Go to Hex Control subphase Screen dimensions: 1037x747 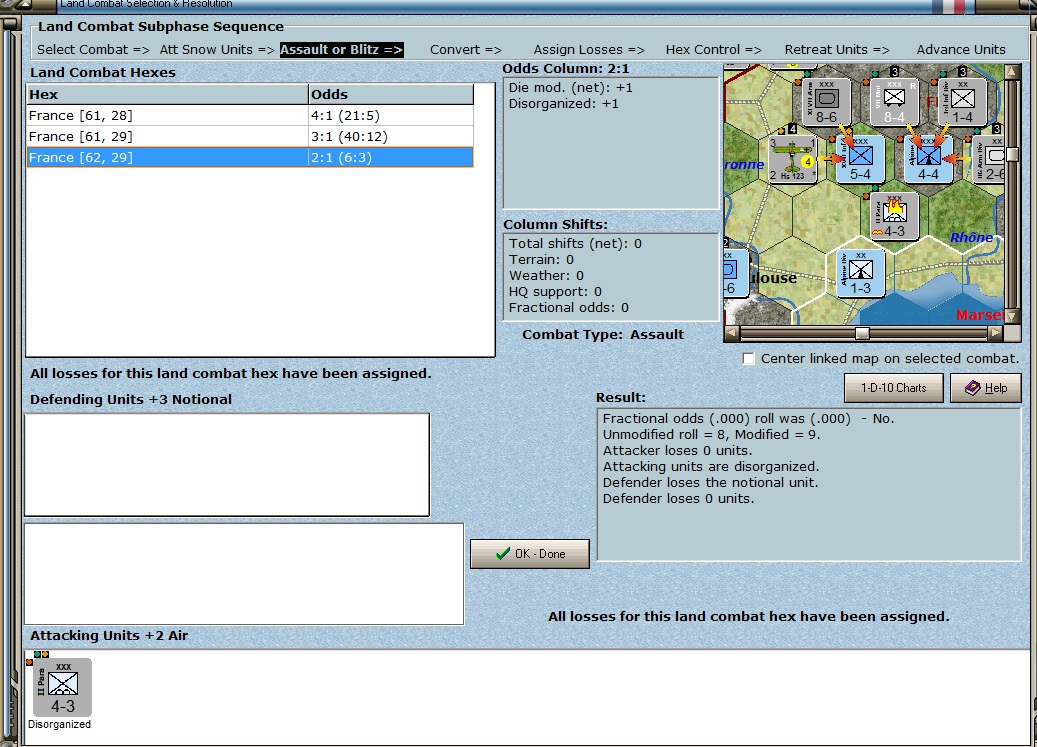click(713, 50)
